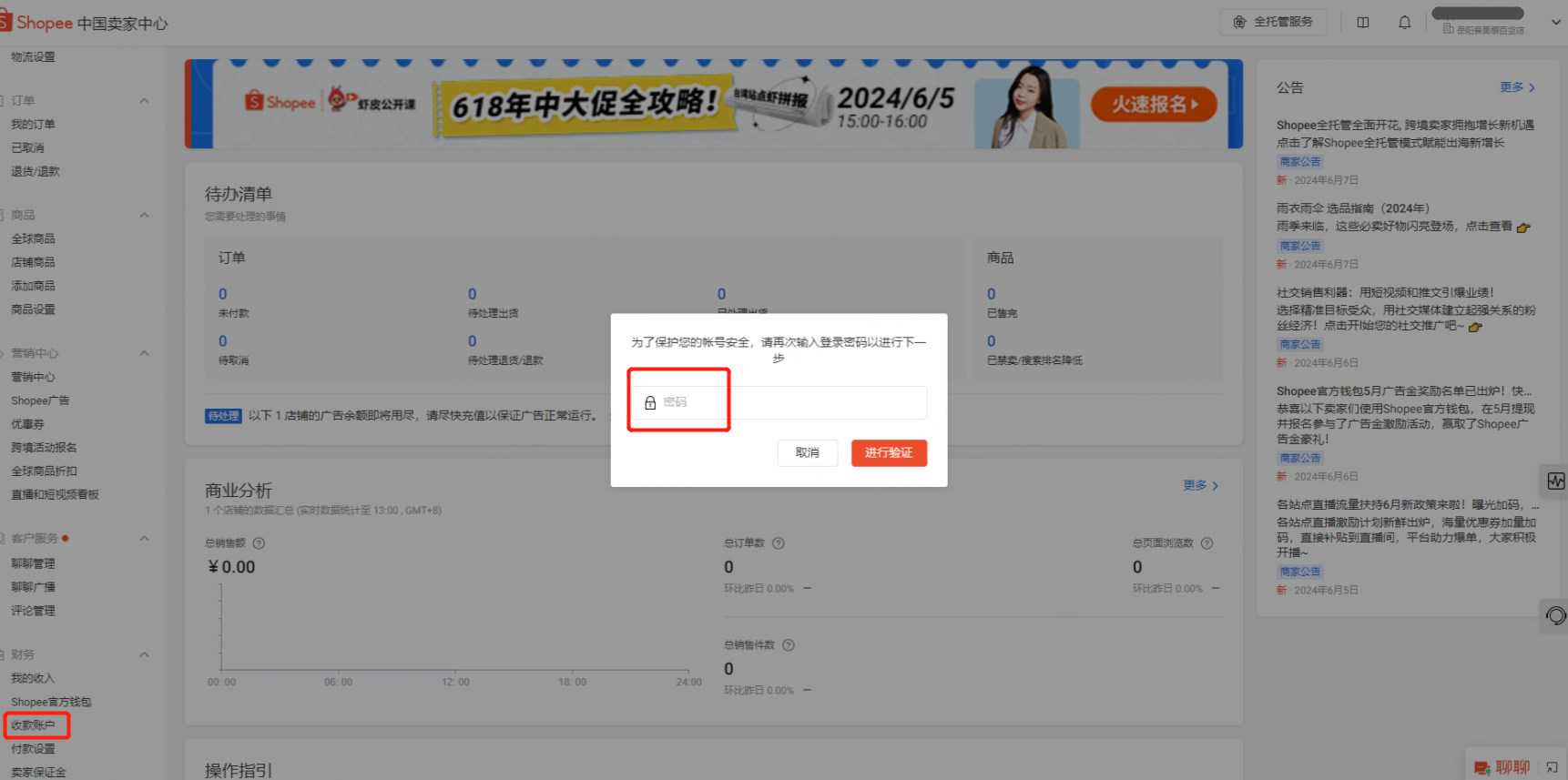This screenshot has height=780, width=1568.
Task: Expand the account dropdown arrow in the header
Action: pyautogui.click(x=1555, y=22)
